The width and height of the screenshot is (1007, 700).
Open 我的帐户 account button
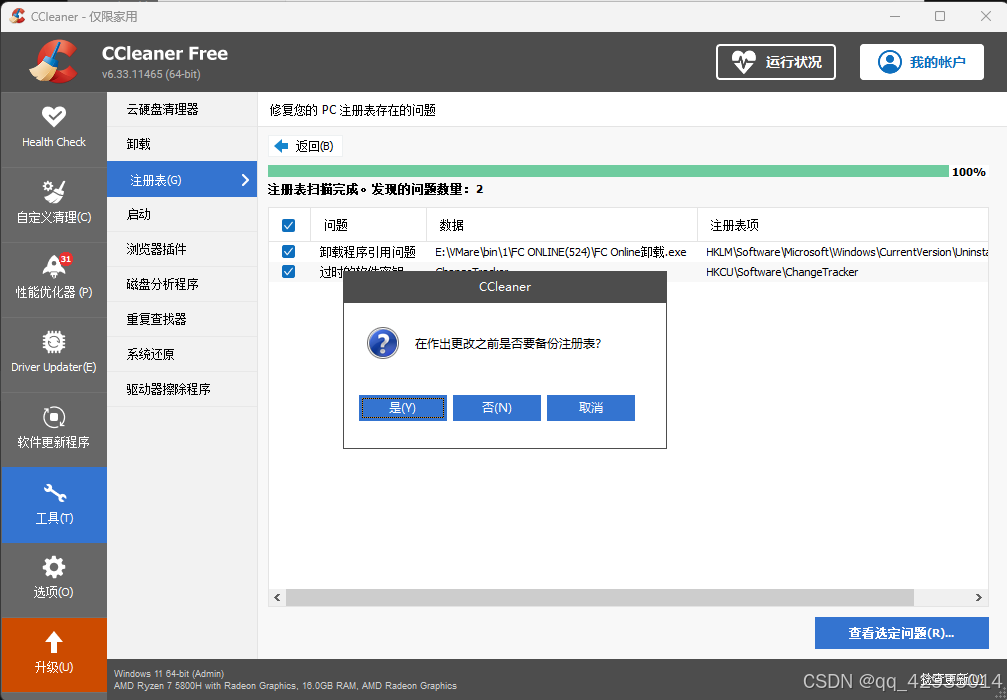point(922,62)
